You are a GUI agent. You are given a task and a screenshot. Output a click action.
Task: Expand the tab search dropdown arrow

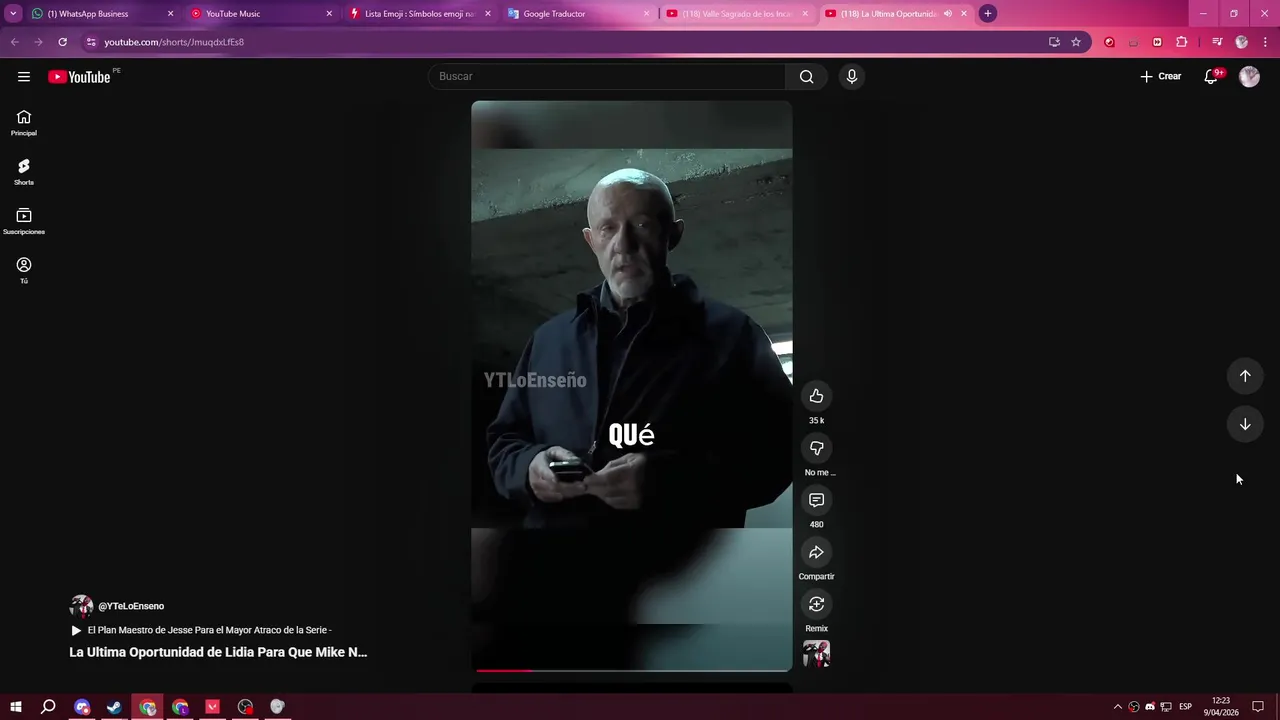point(13,14)
